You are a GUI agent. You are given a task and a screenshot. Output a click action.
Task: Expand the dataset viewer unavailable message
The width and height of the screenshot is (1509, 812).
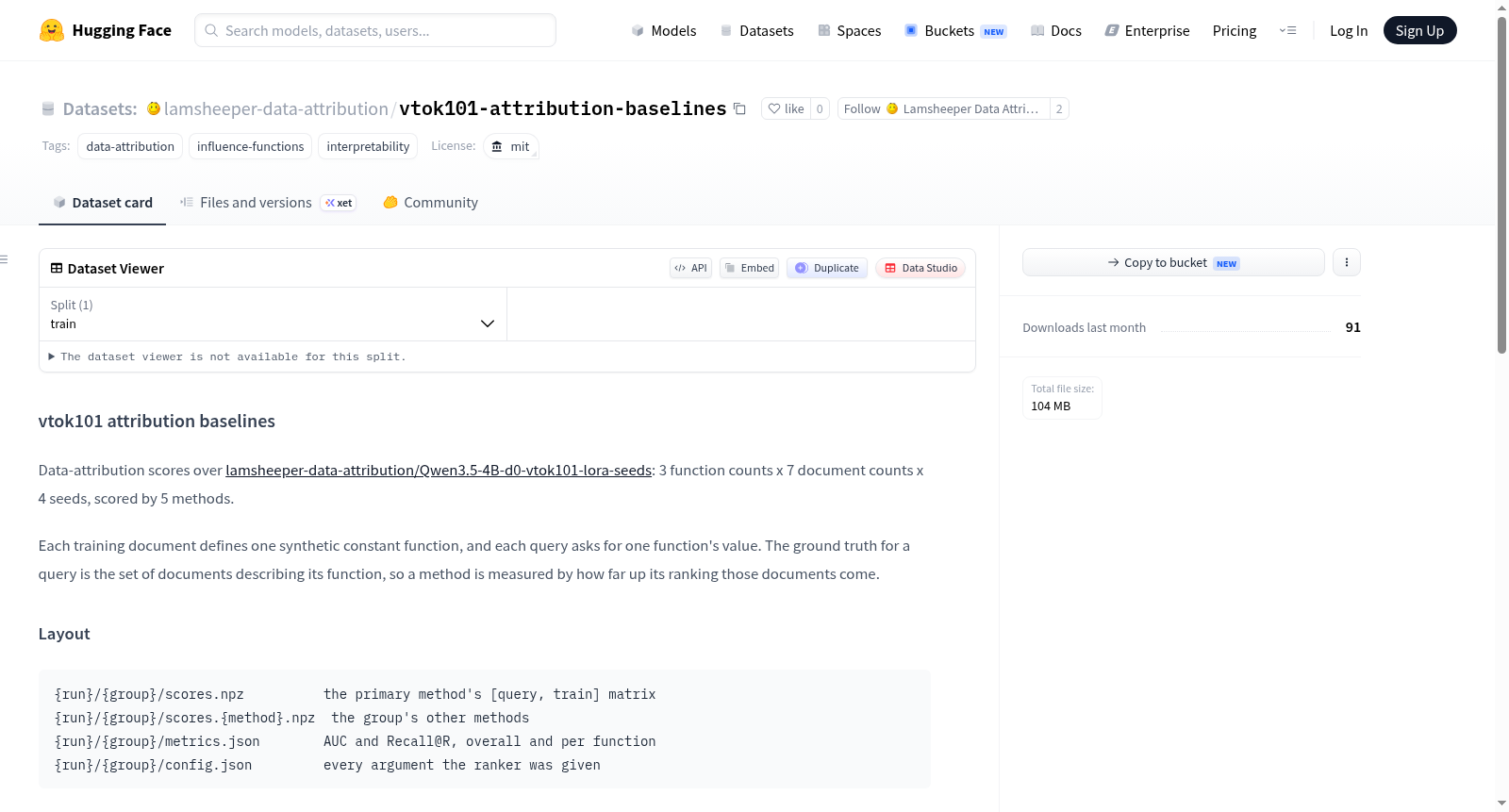226,356
